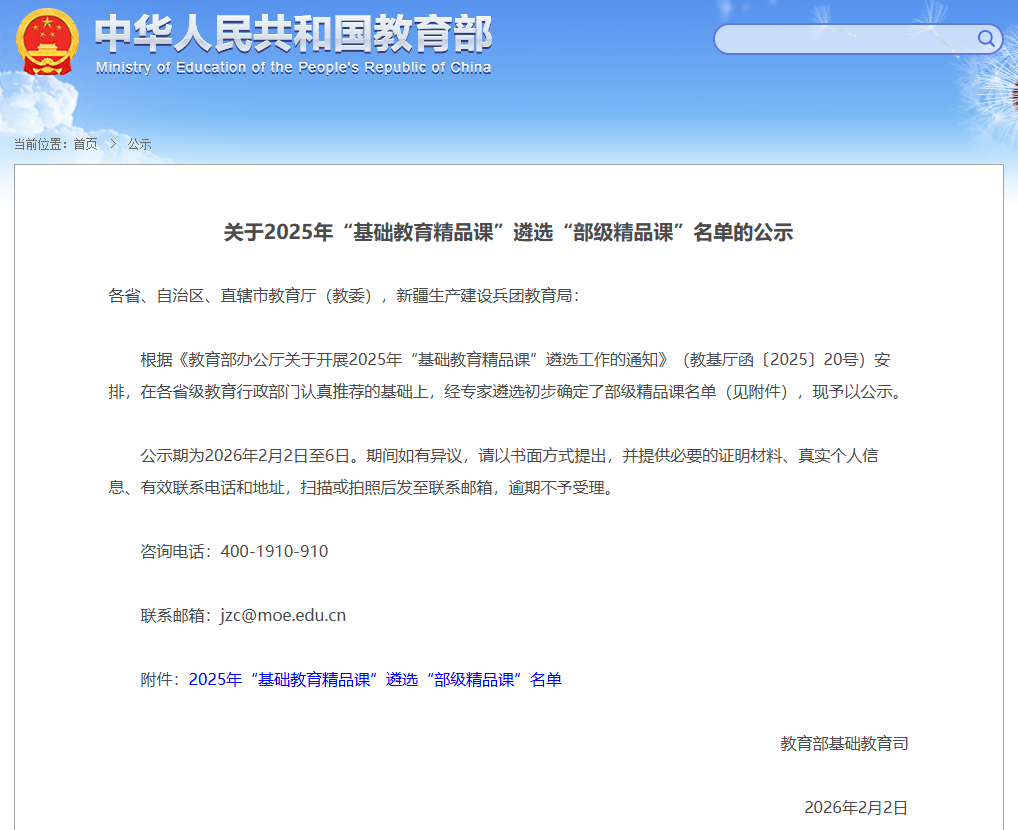Click the announcement title heading

click(x=508, y=233)
